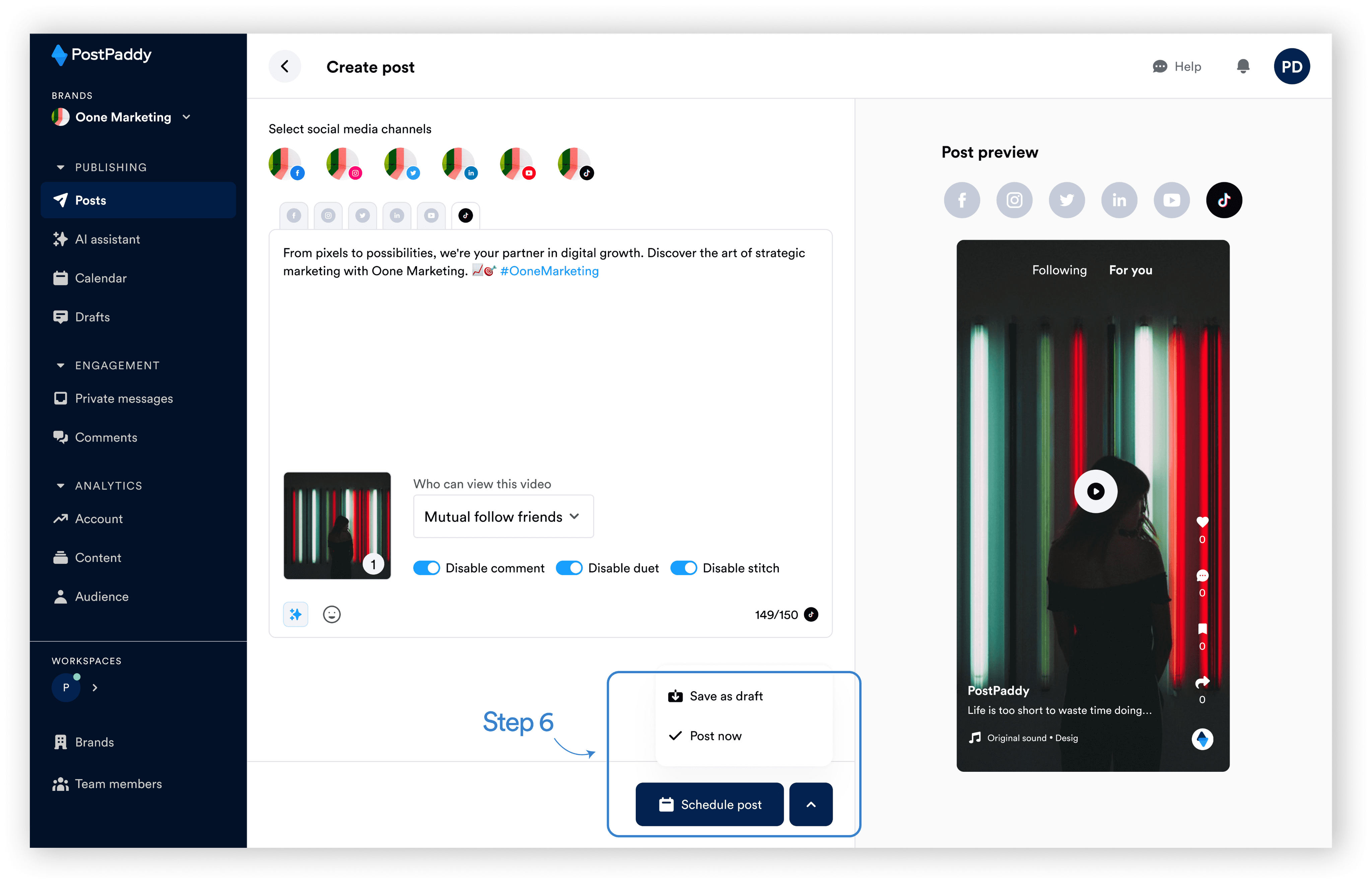Viewport: 1372px width, 884px height.
Task: Select TikTok icon in Post preview
Action: [x=1223, y=200]
